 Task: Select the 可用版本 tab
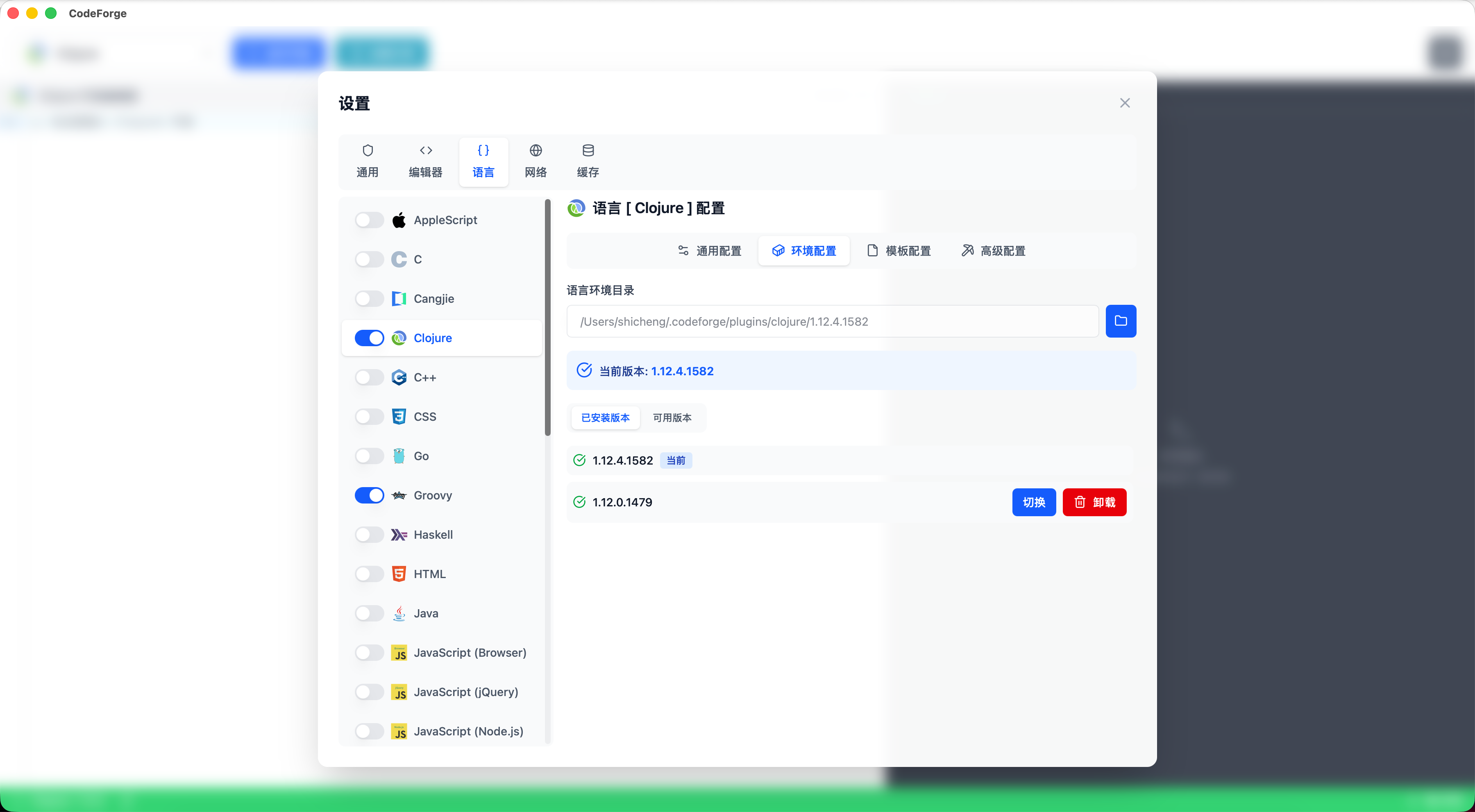coord(672,417)
